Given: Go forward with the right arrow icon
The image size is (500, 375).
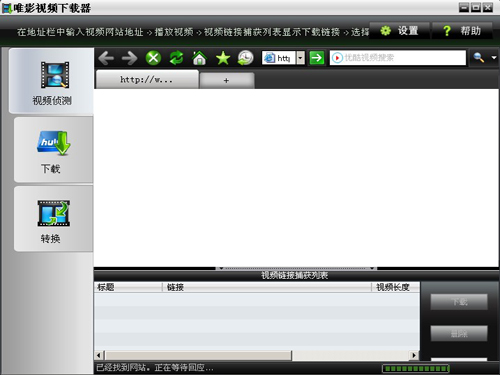Looking at the screenshot, I should click(x=129, y=58).
